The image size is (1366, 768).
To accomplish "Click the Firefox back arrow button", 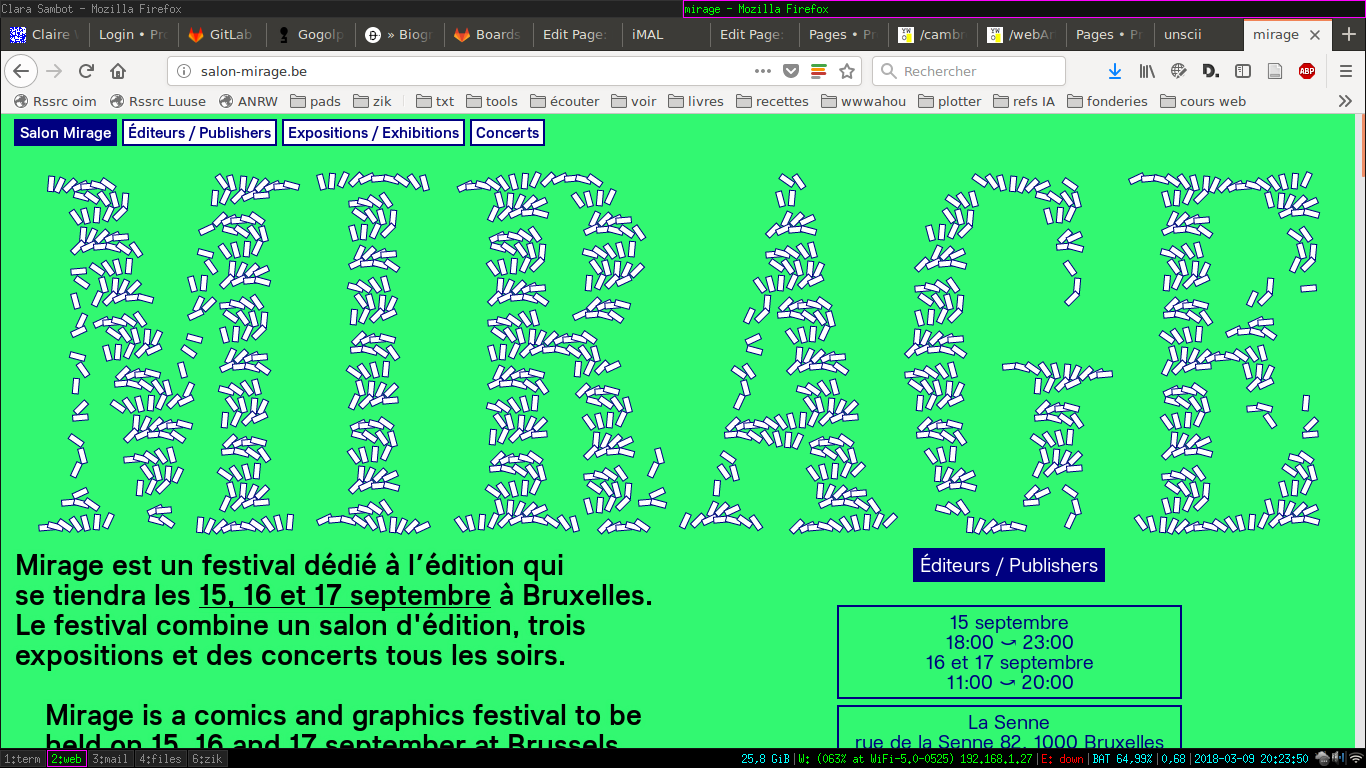I will coord(21,71).
